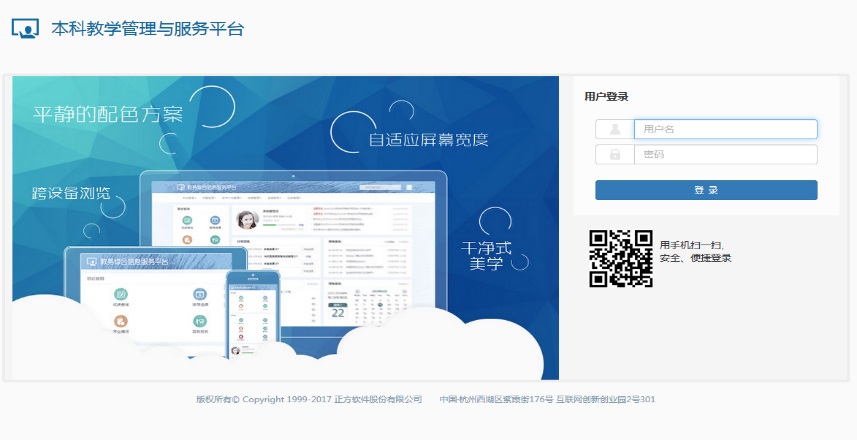Click the 用户登录 heading

[x=606, y=97]
